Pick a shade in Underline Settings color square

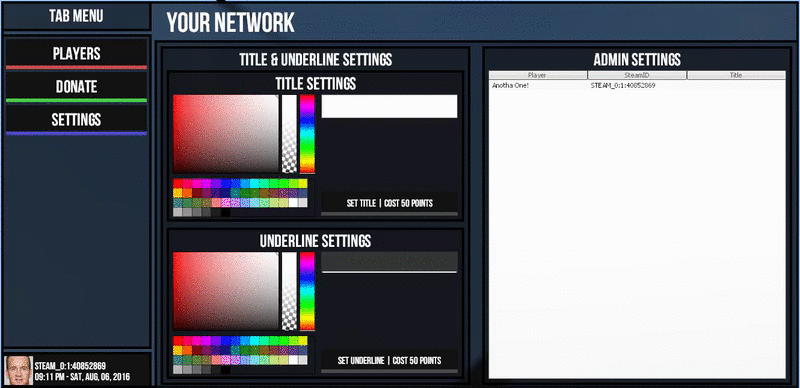[x=226, y=291]
